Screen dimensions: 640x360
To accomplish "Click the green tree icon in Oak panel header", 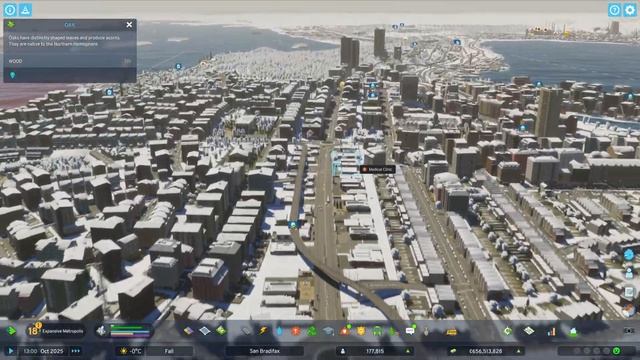I will [11, 25].
